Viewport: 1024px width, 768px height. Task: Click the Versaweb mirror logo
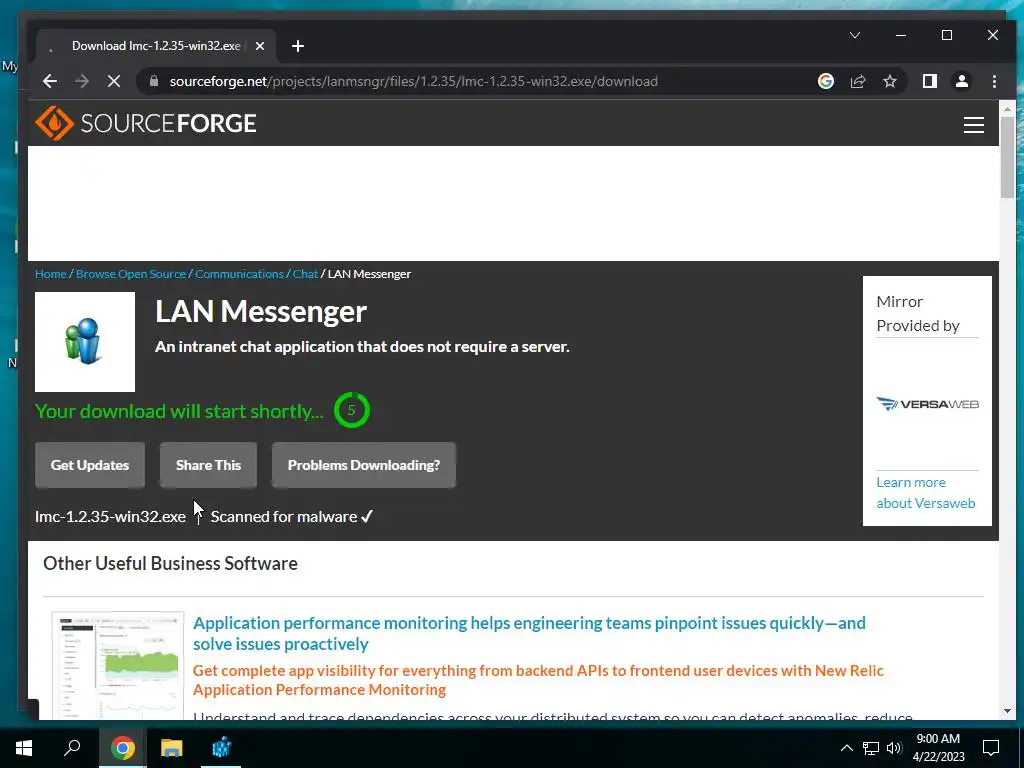coord(927,404)
